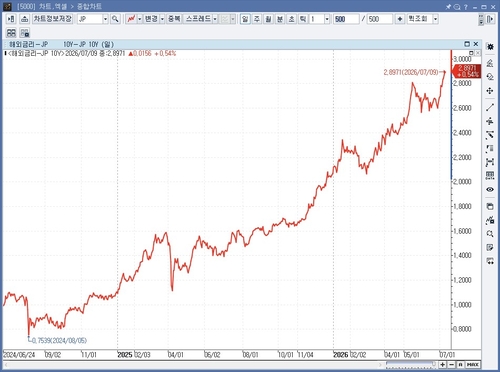Click the 차트정보저장 button
The height and width of the screenshot is (372, 500).
tap(52, 19)
